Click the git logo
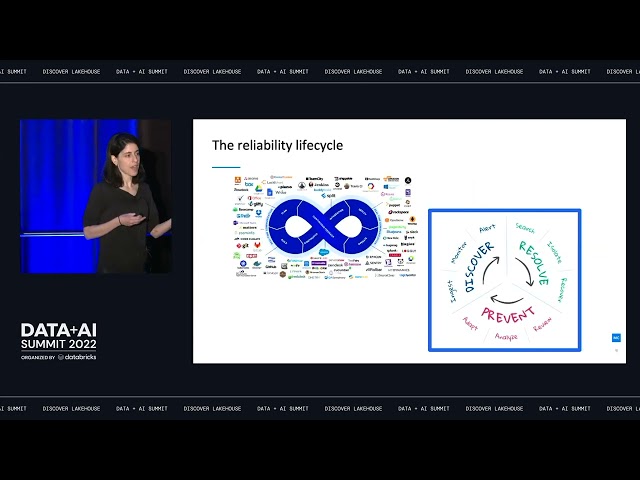The height and width of the screenshot is (480, 640). (242, 246)
